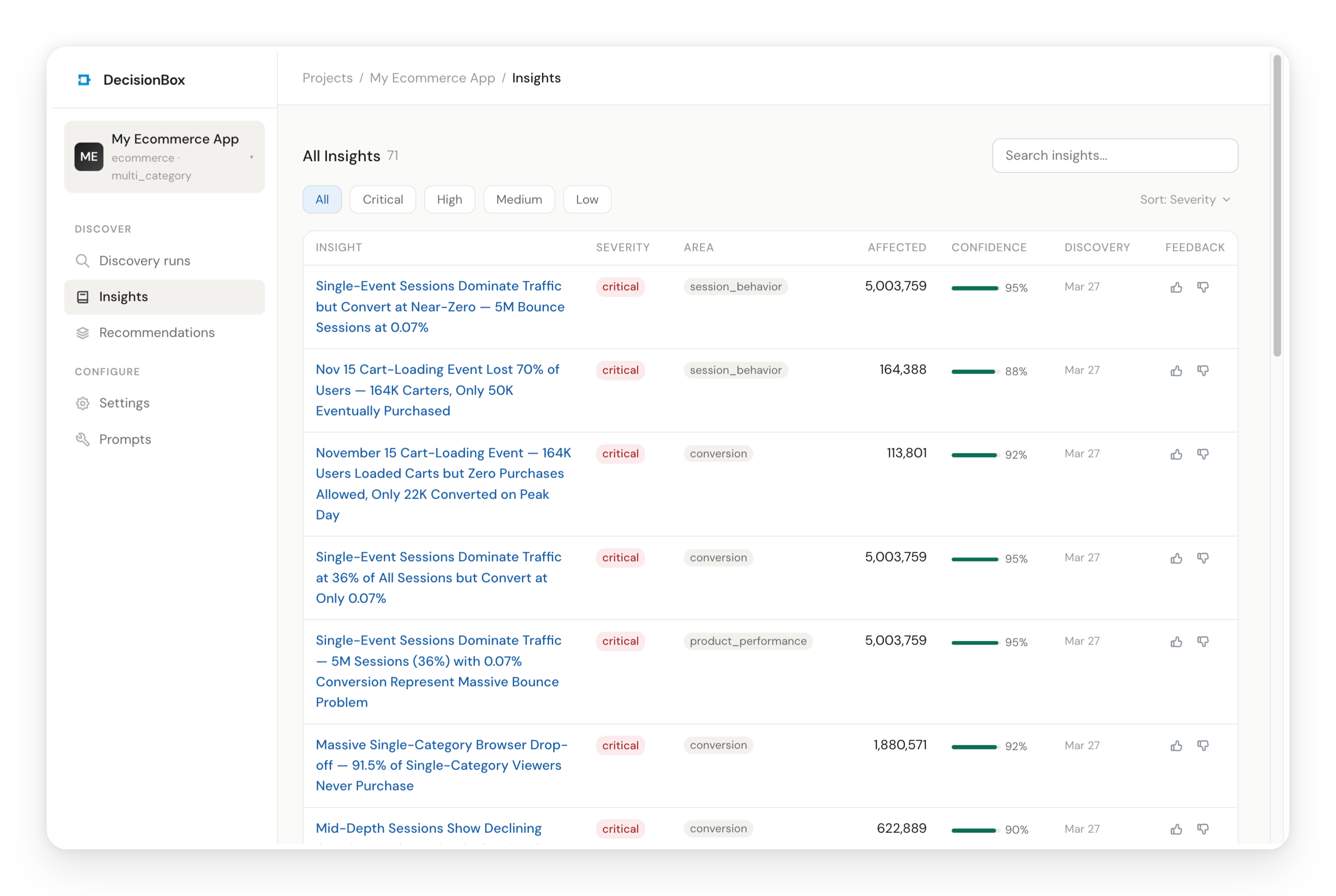
Task: Open Settings in the sidebar
Action: 165,403
